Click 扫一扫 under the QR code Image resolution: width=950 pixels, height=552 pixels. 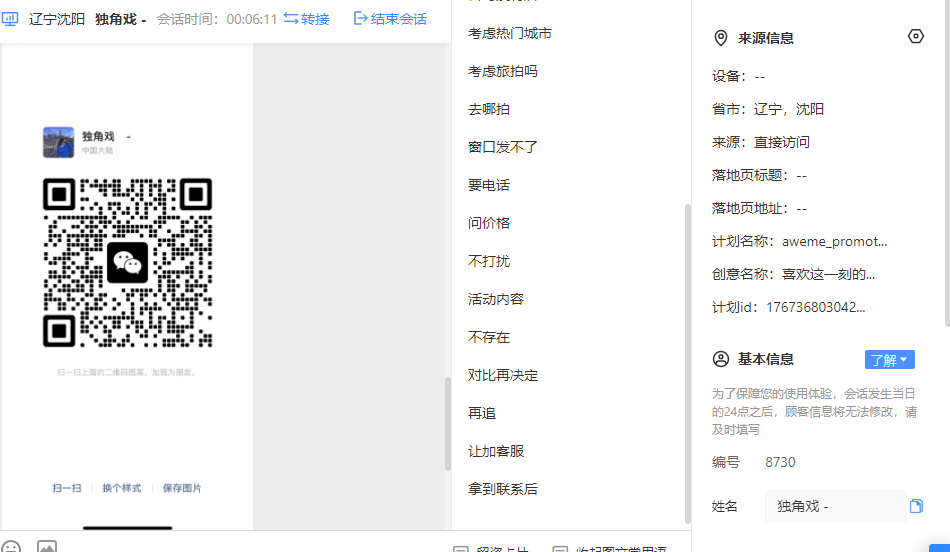tap(67, 488)
